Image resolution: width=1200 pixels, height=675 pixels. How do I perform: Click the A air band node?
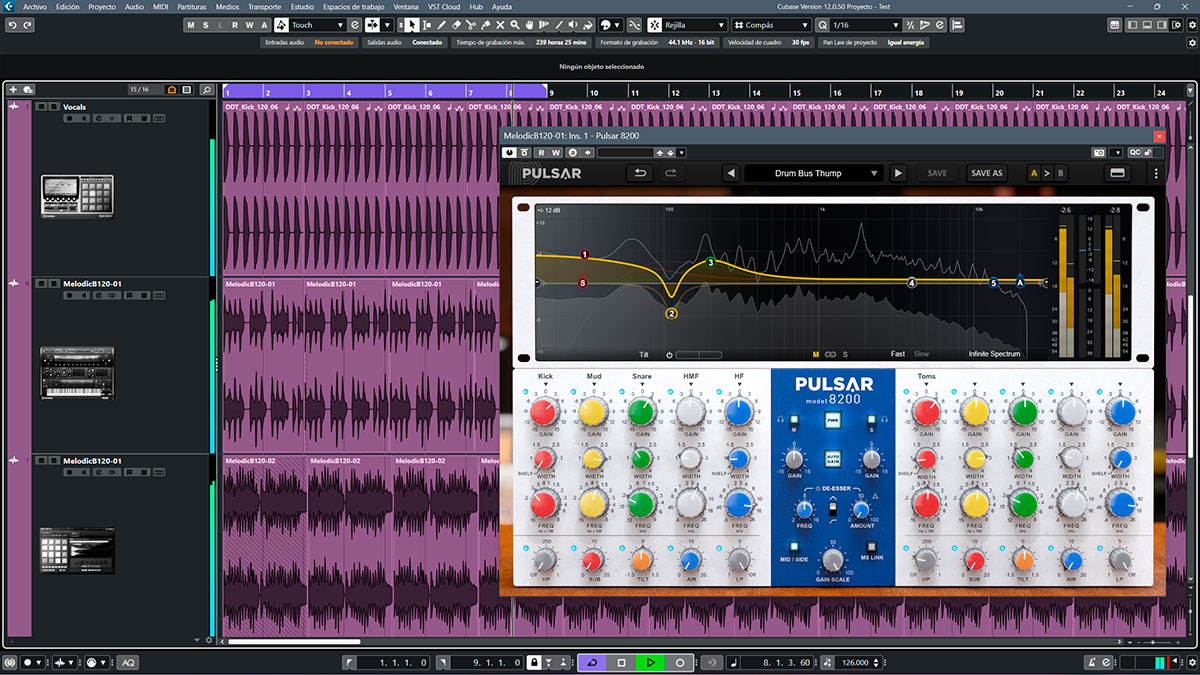coord(1020,282)
